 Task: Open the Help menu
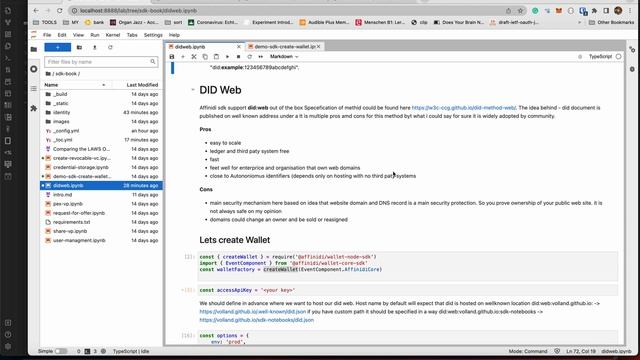[174, 35]
